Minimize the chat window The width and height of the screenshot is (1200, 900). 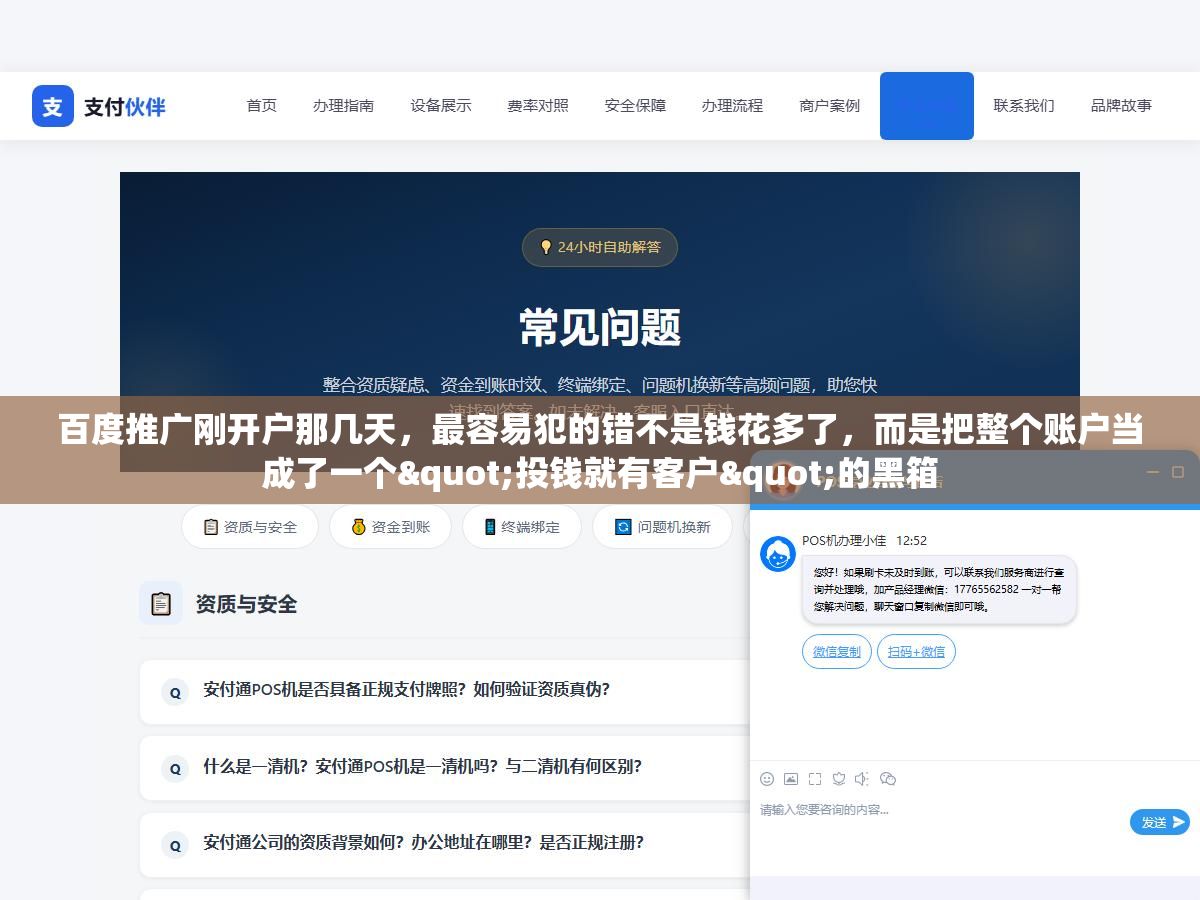[1153, 472]
